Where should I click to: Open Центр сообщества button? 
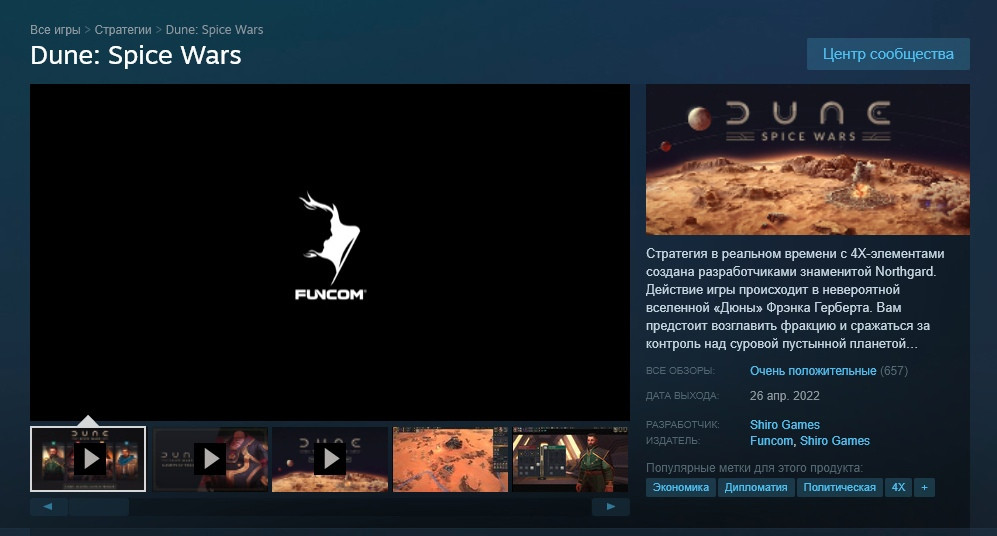point(888,54)
